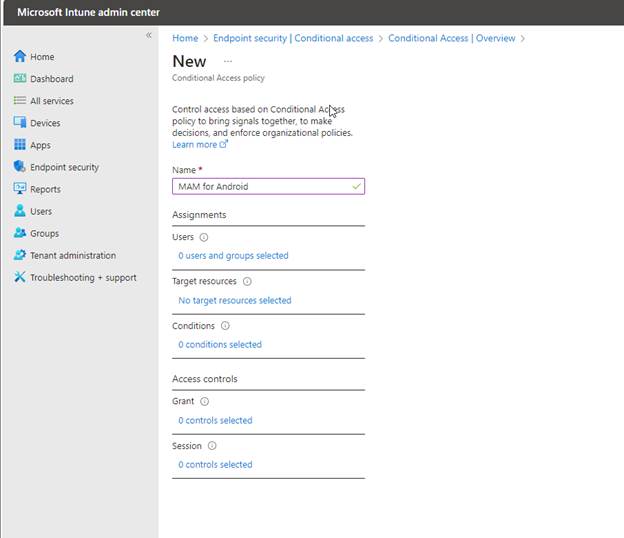Click the Apps grid icon
The image size is (624, 538).
coord(20,145)
